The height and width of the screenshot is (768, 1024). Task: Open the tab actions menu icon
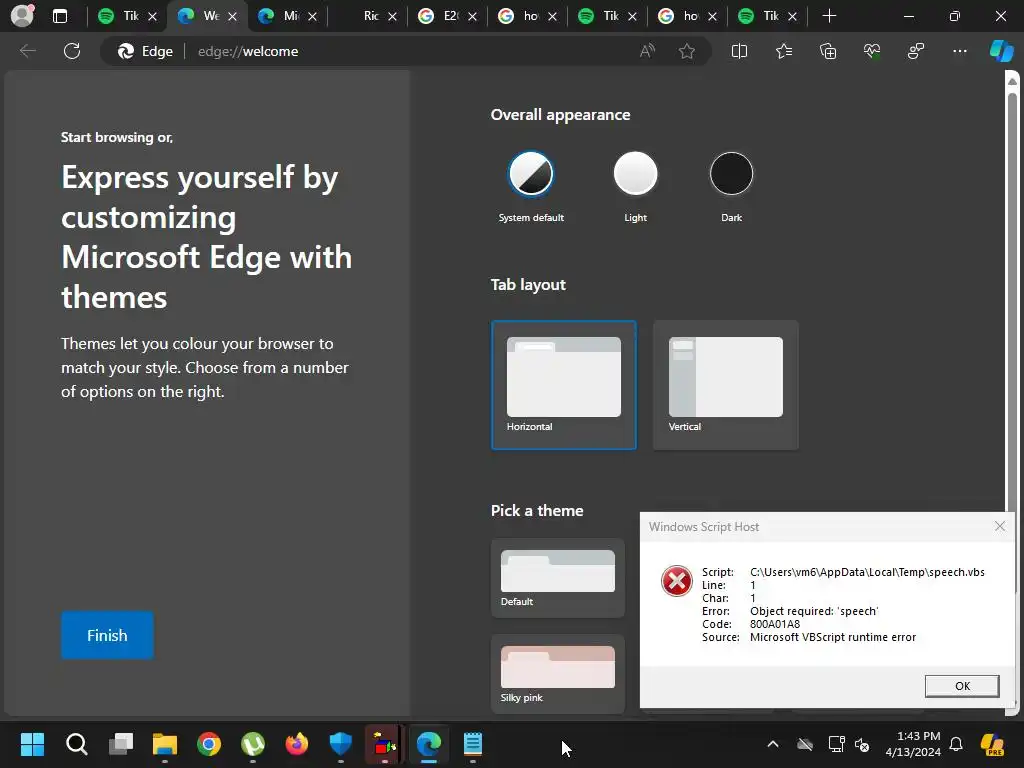60,16
